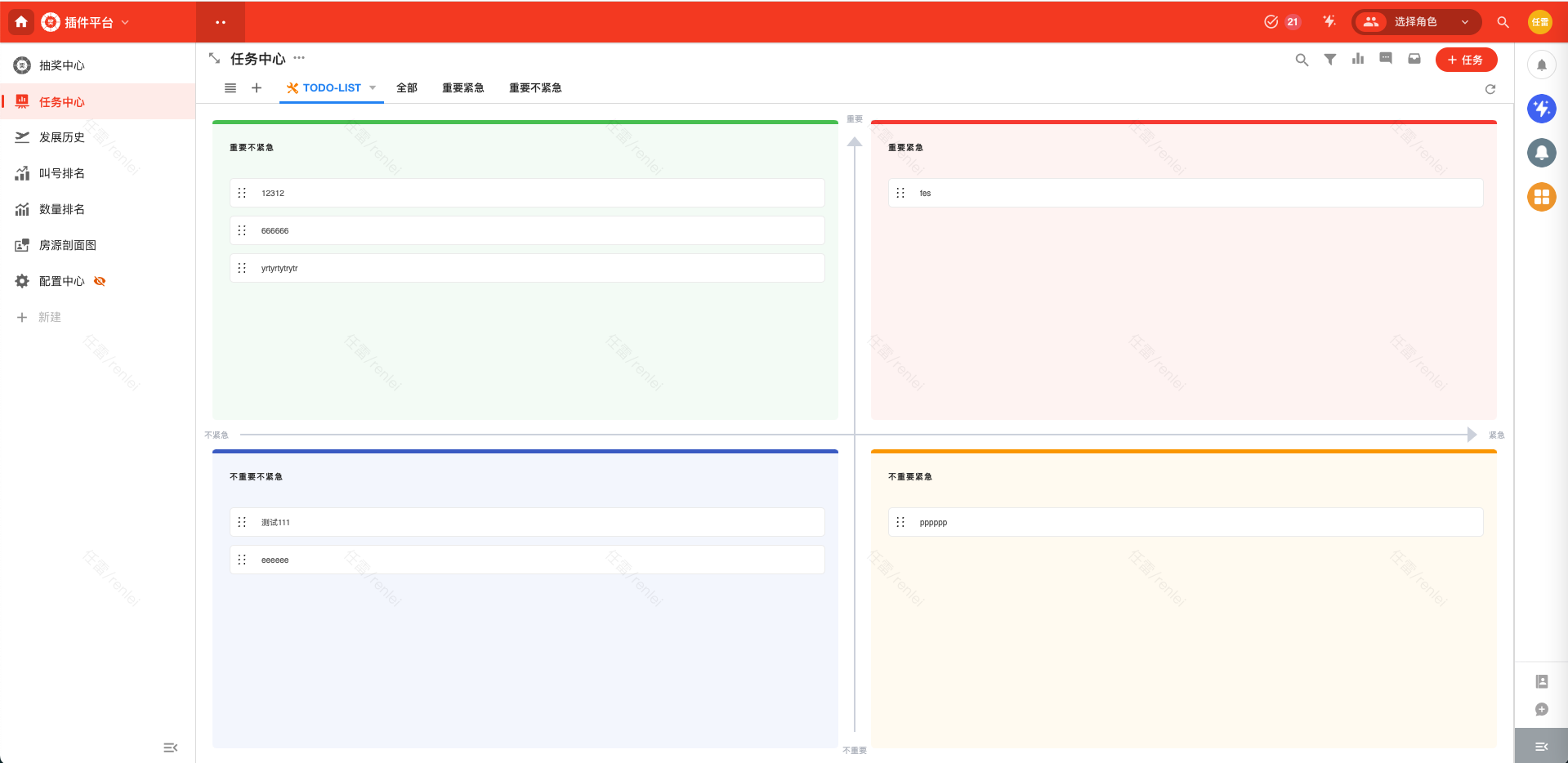Switch to the 重要紧急 tab

point(462,88)
